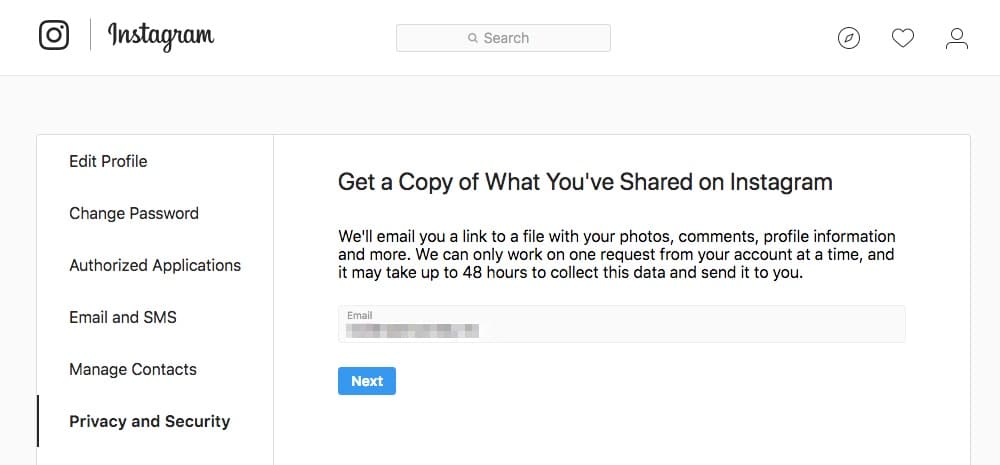Click the Instagram camera logo icon

[x=54, y=36]
